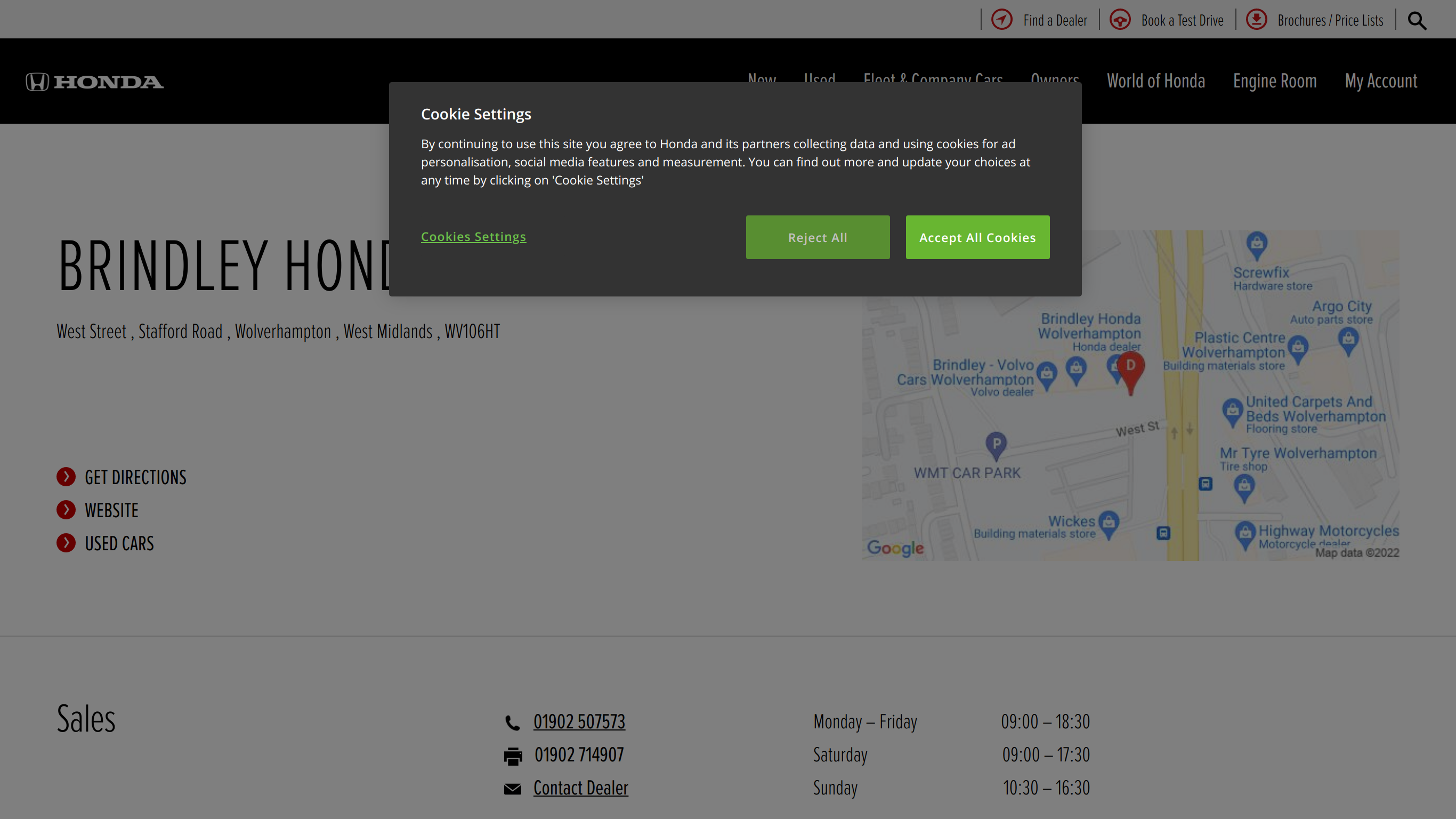Open the Cookies Settings link

[474, 236]
